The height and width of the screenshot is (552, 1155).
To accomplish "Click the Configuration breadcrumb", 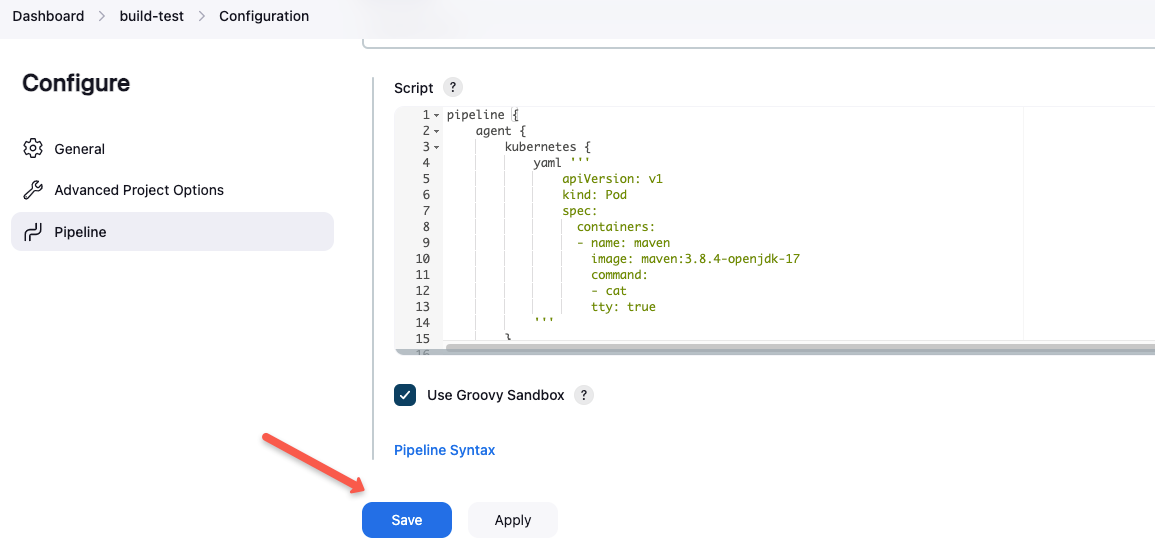I will (x=264, y=16).
